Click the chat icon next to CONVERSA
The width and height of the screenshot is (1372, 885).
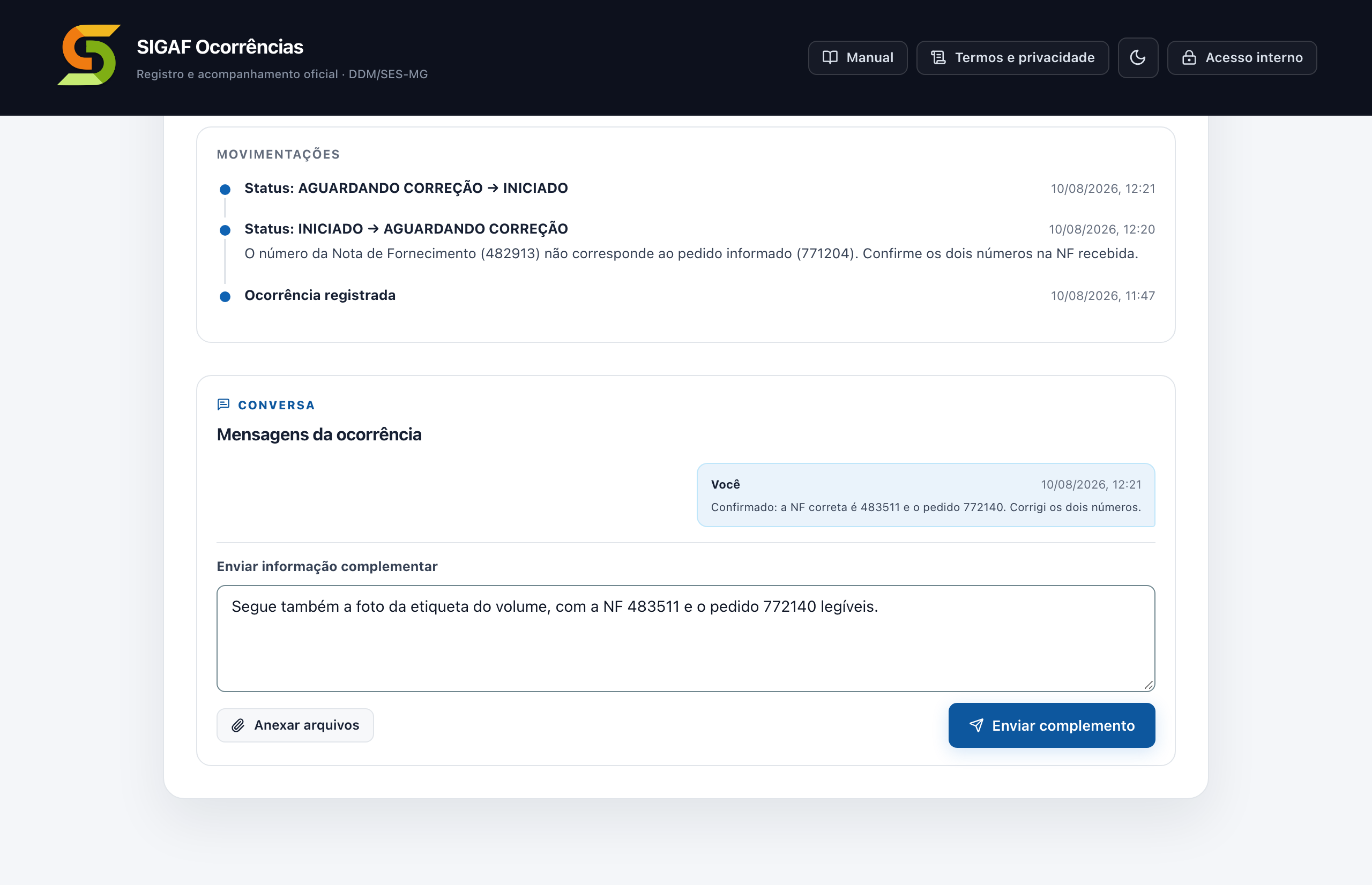click(223, 404)
